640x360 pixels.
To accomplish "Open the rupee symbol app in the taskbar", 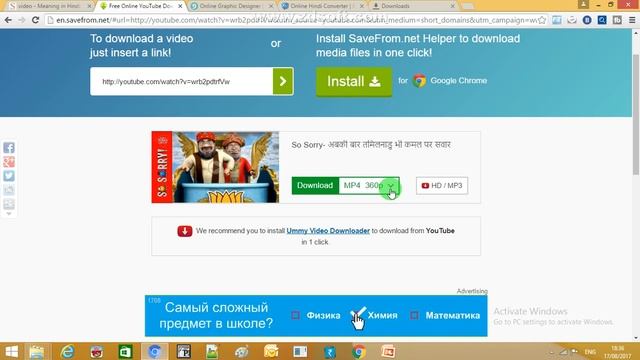I will 329,351.
